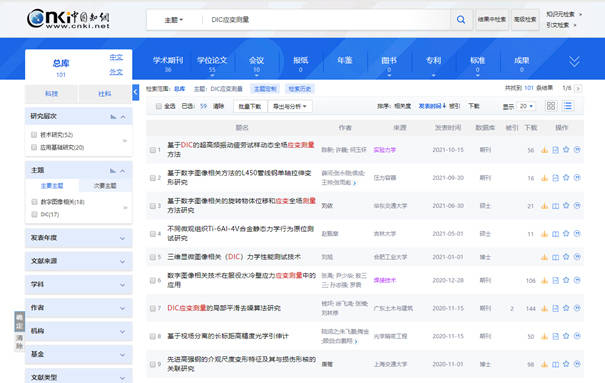Click the magnifier search icon
This screenshot has height=383, width=605.
[461, 19]
